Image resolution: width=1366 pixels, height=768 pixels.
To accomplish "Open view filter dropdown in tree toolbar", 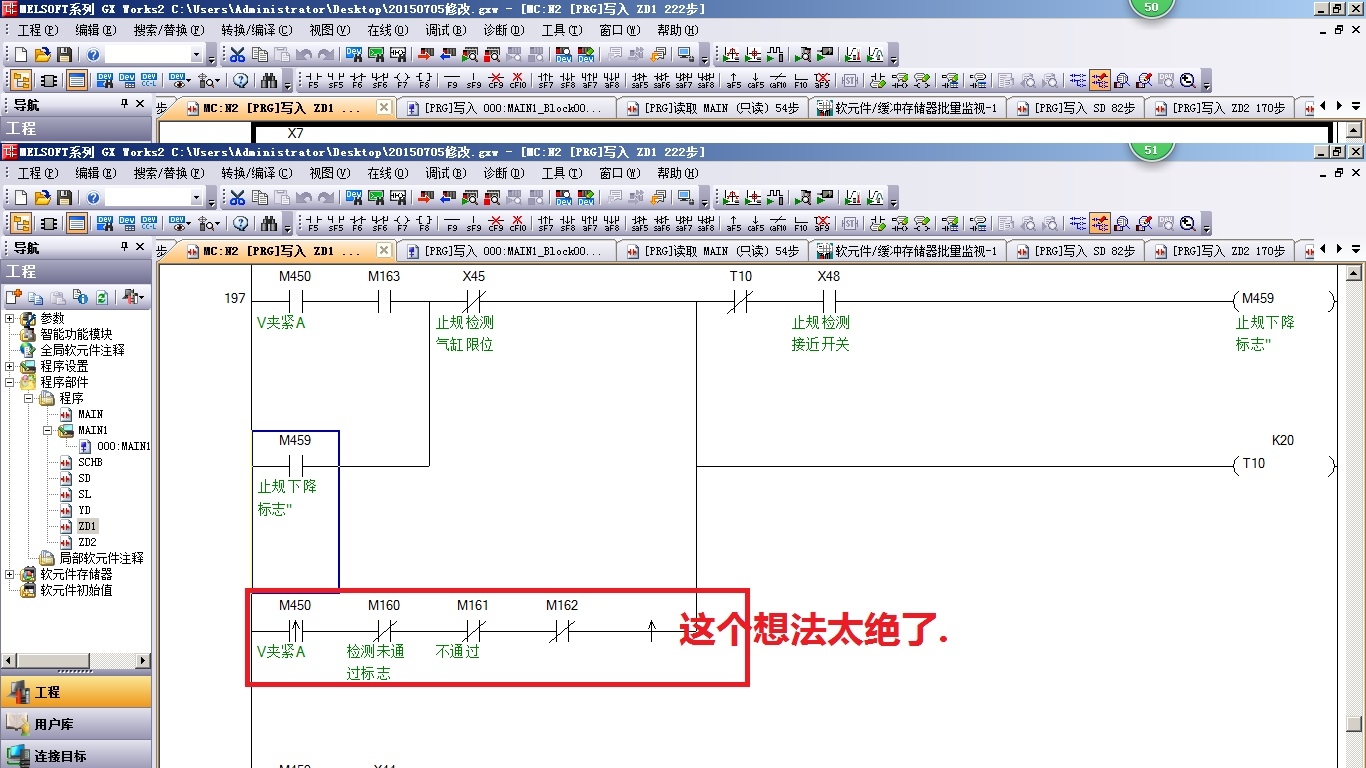I will [132, 298].
